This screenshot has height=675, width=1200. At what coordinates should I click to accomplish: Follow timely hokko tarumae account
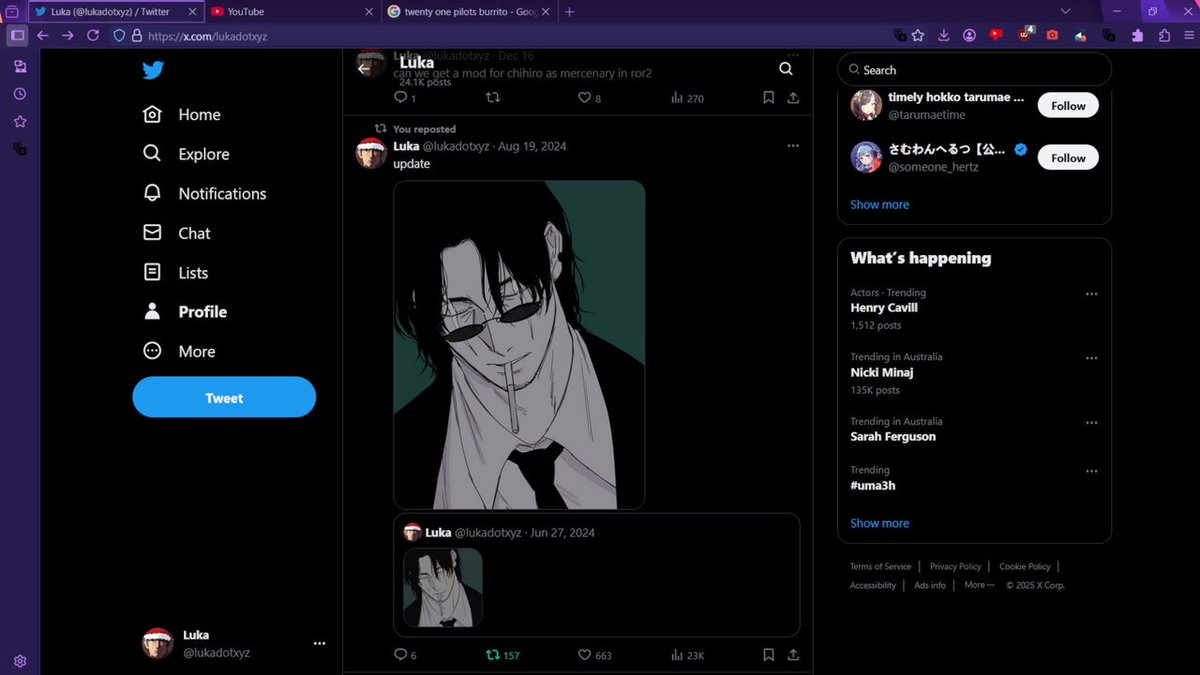point(1068,105)
